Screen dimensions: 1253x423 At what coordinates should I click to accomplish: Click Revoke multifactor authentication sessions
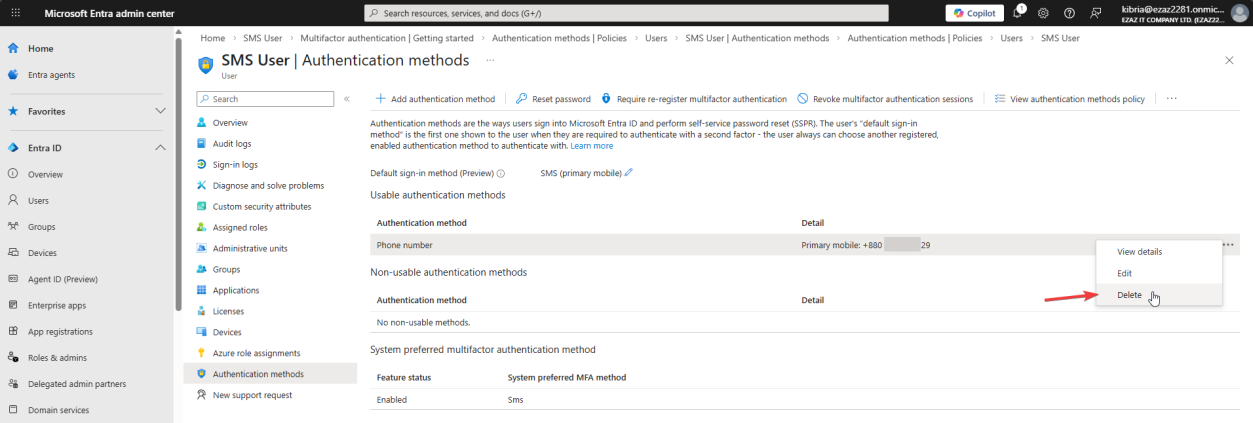pos(885,99)
